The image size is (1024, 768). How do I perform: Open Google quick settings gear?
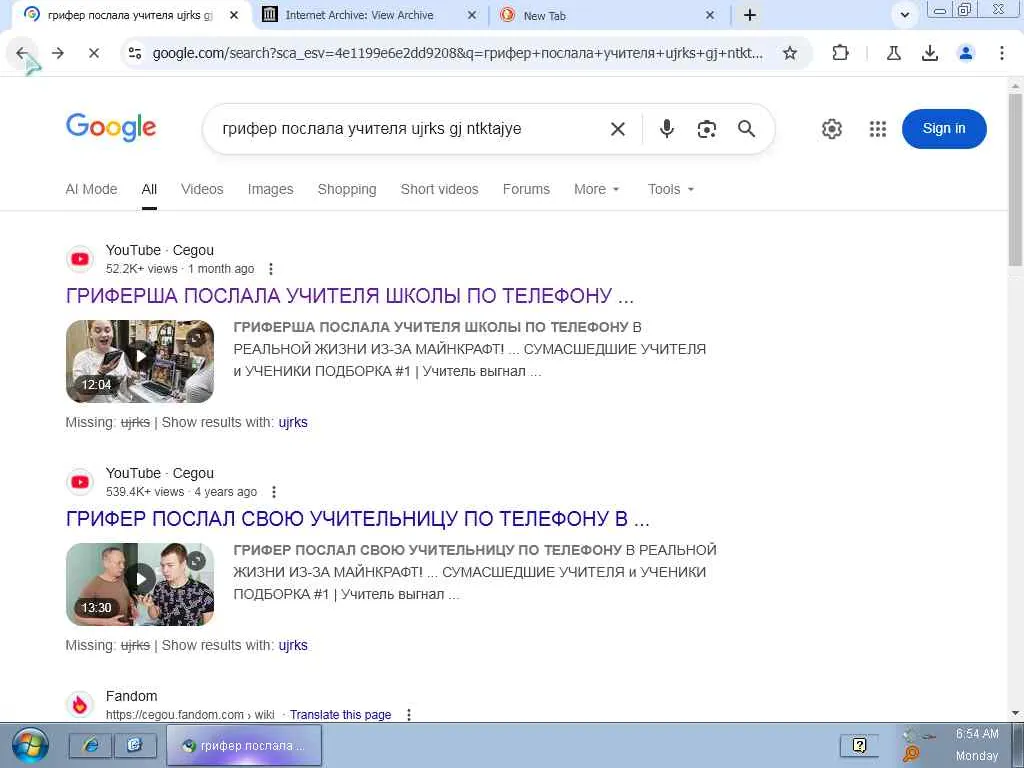[831, 129]
